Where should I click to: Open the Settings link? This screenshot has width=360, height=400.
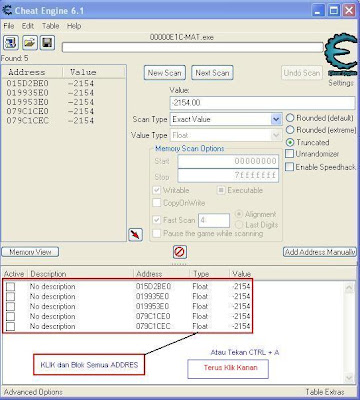pyautogui.click(x=341, y=83)
